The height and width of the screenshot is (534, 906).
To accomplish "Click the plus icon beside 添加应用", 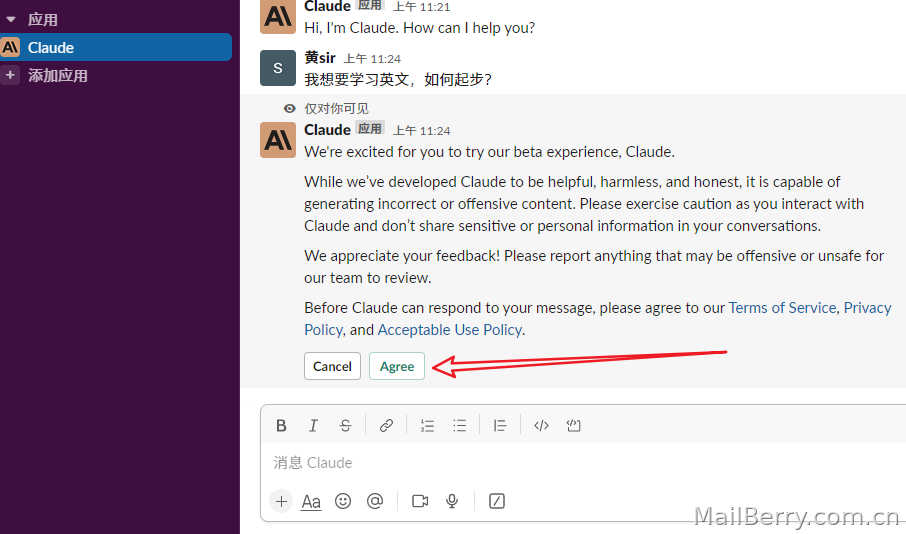I will [x=10, y=75].
